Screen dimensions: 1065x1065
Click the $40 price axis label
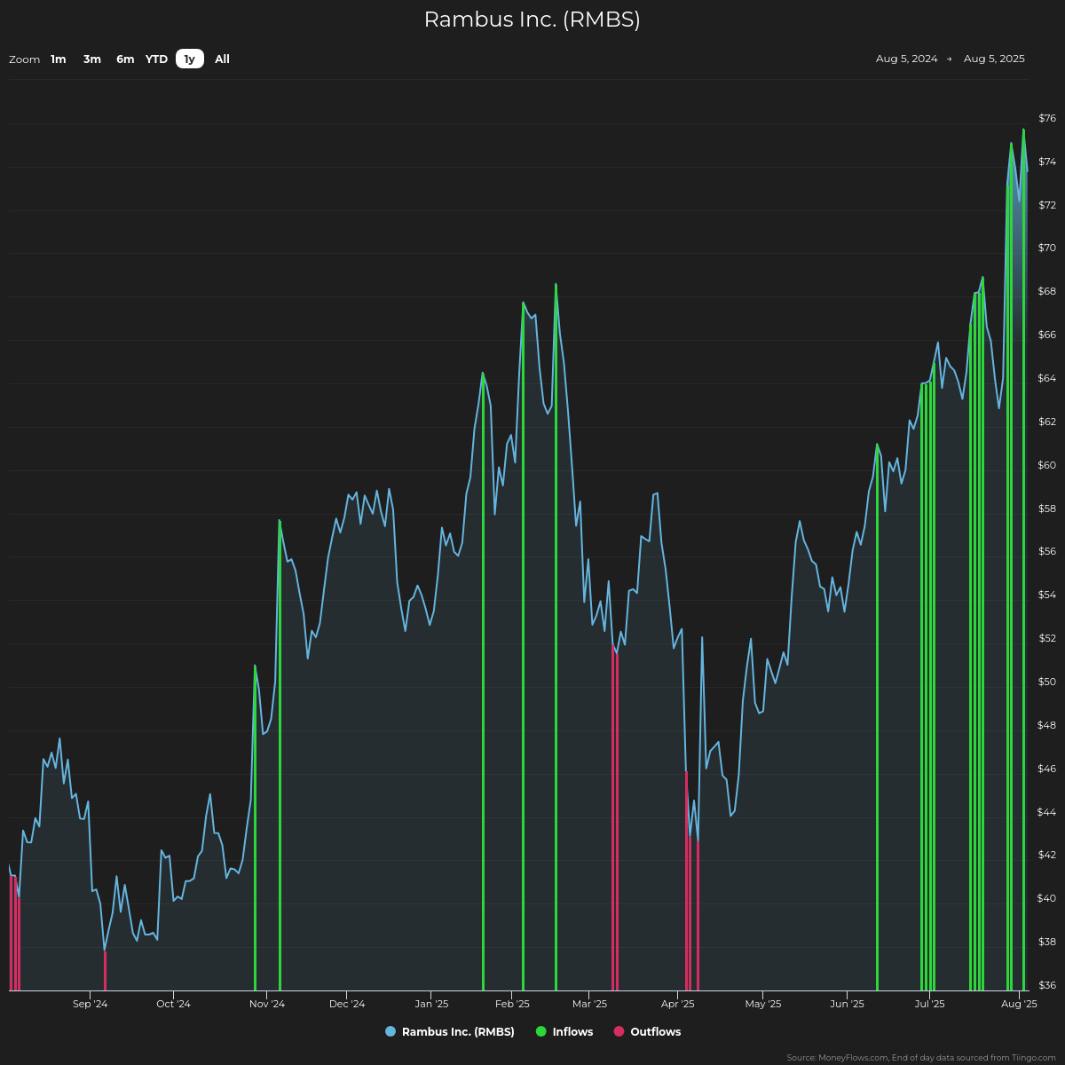1047,899
